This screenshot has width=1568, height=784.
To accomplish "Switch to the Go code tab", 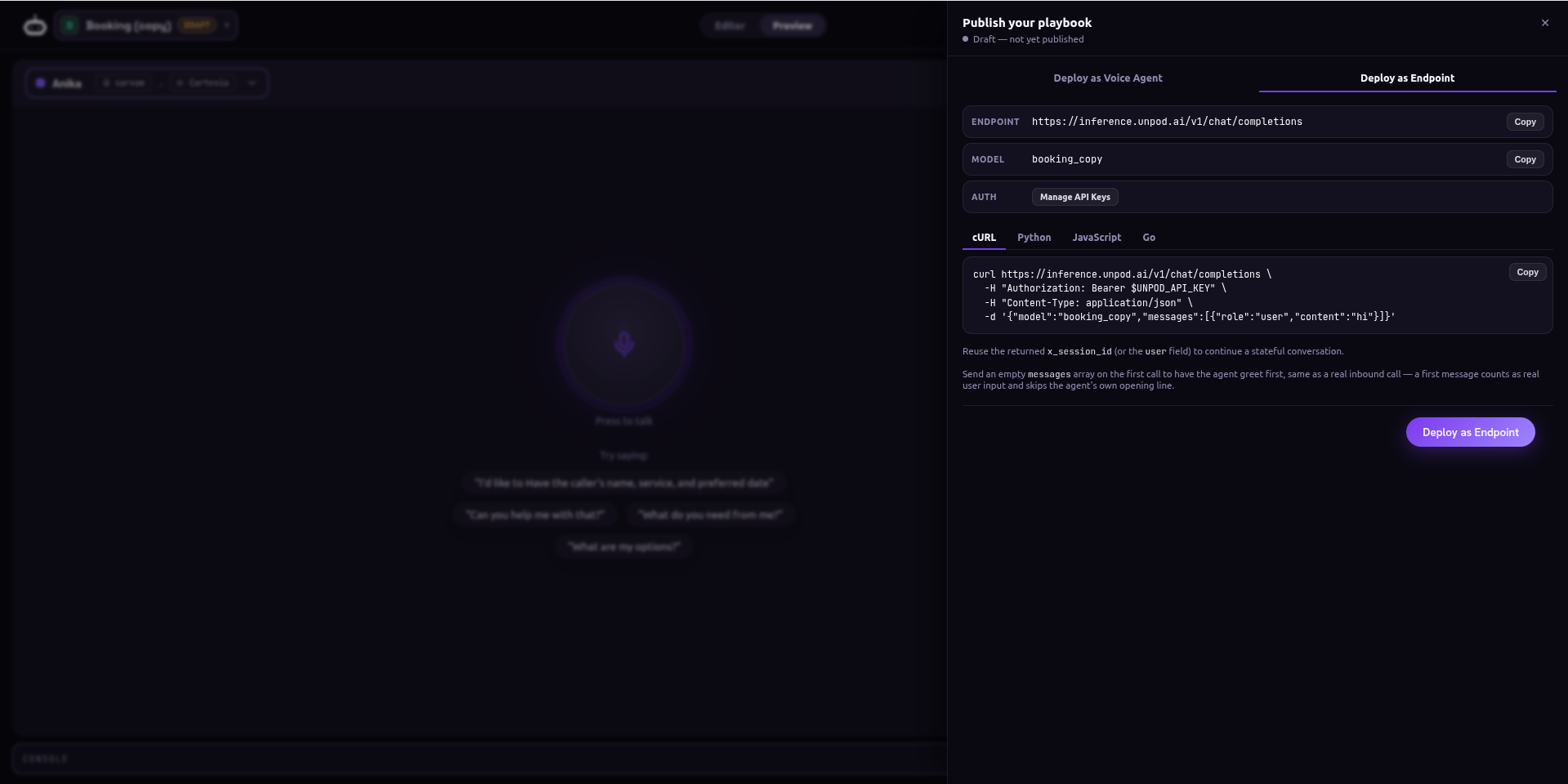I will tap(1149, 238).
